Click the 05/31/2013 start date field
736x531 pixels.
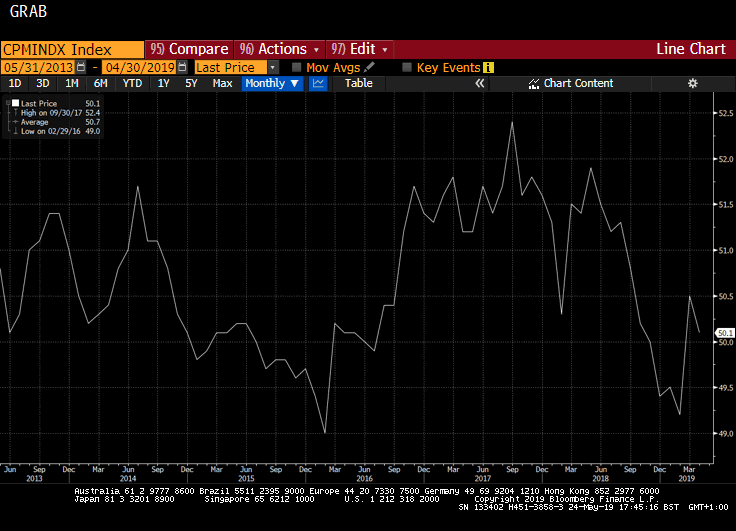[38, 67]
